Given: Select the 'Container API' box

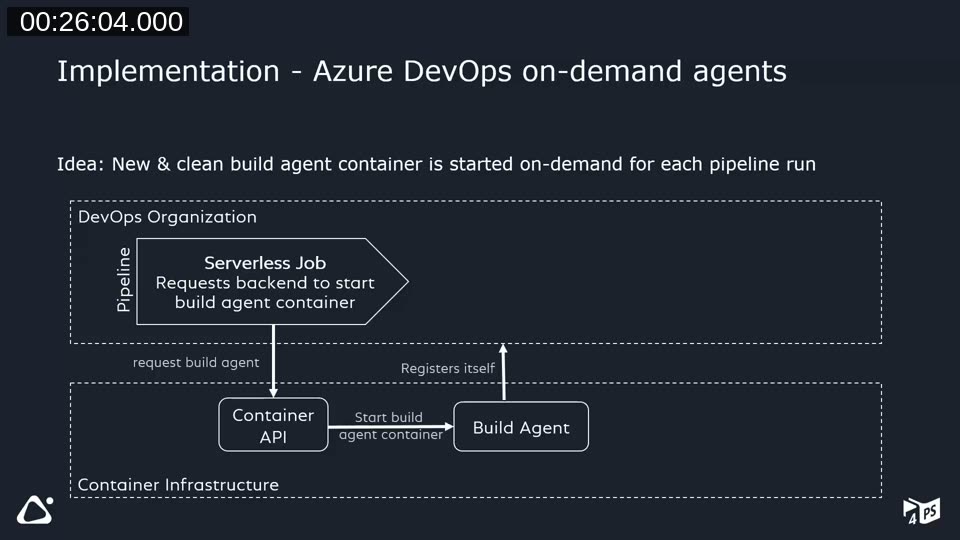Looking at the screenshot, I should (x=273, y=425).
